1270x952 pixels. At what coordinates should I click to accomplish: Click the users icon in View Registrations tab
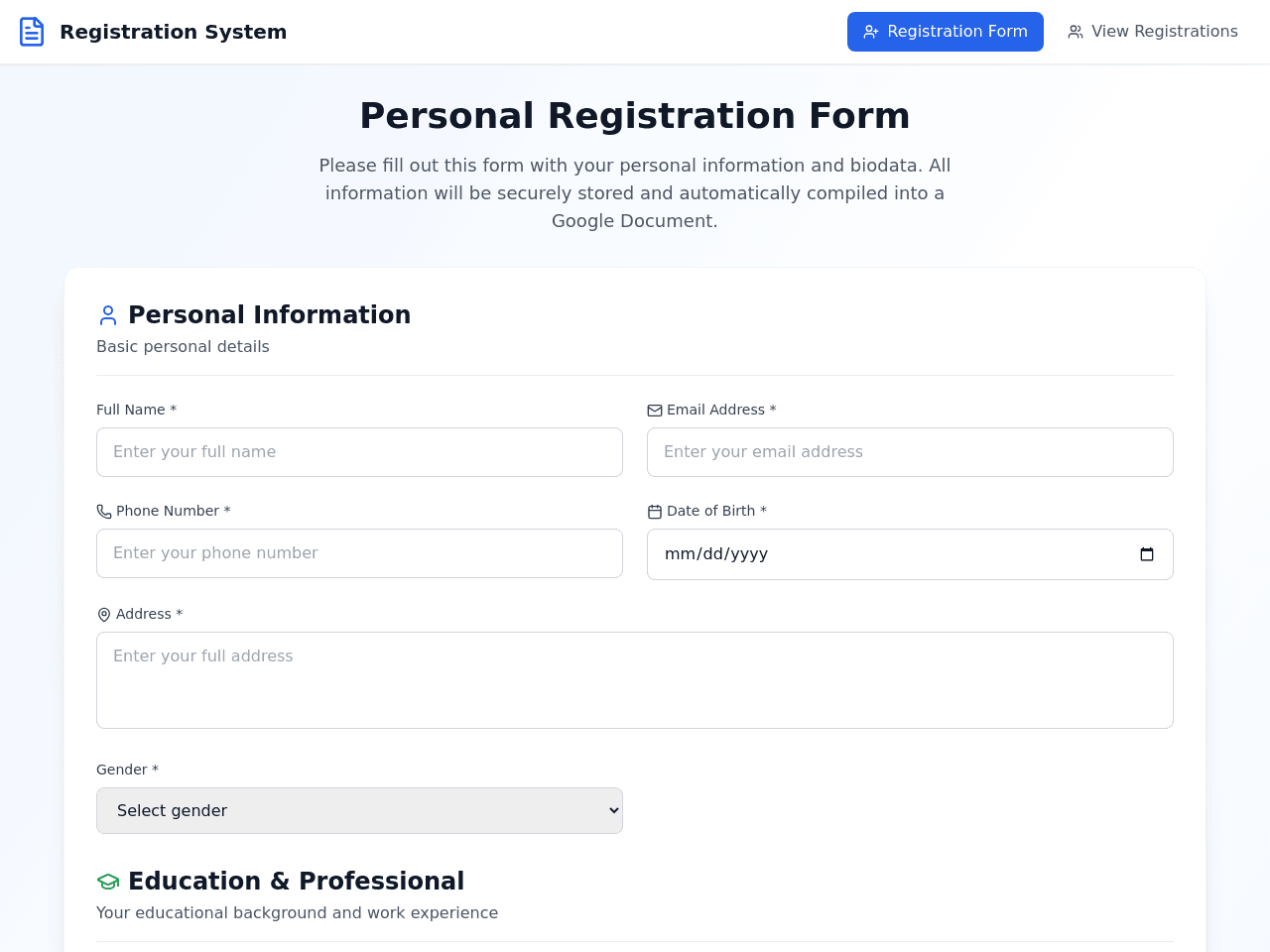[x=1076, y=32]
